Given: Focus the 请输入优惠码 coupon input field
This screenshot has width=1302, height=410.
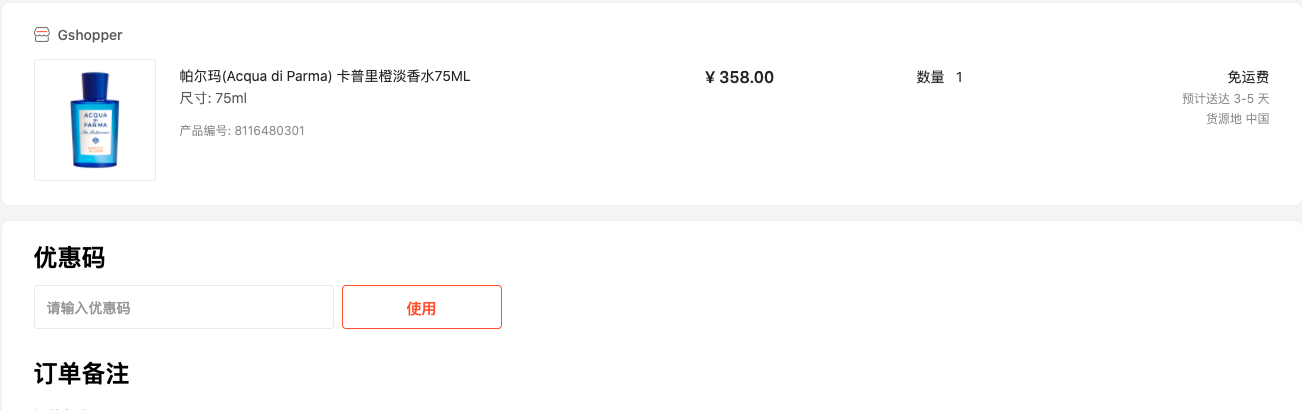Looking at the screenshot, I should tap(184, 307).
